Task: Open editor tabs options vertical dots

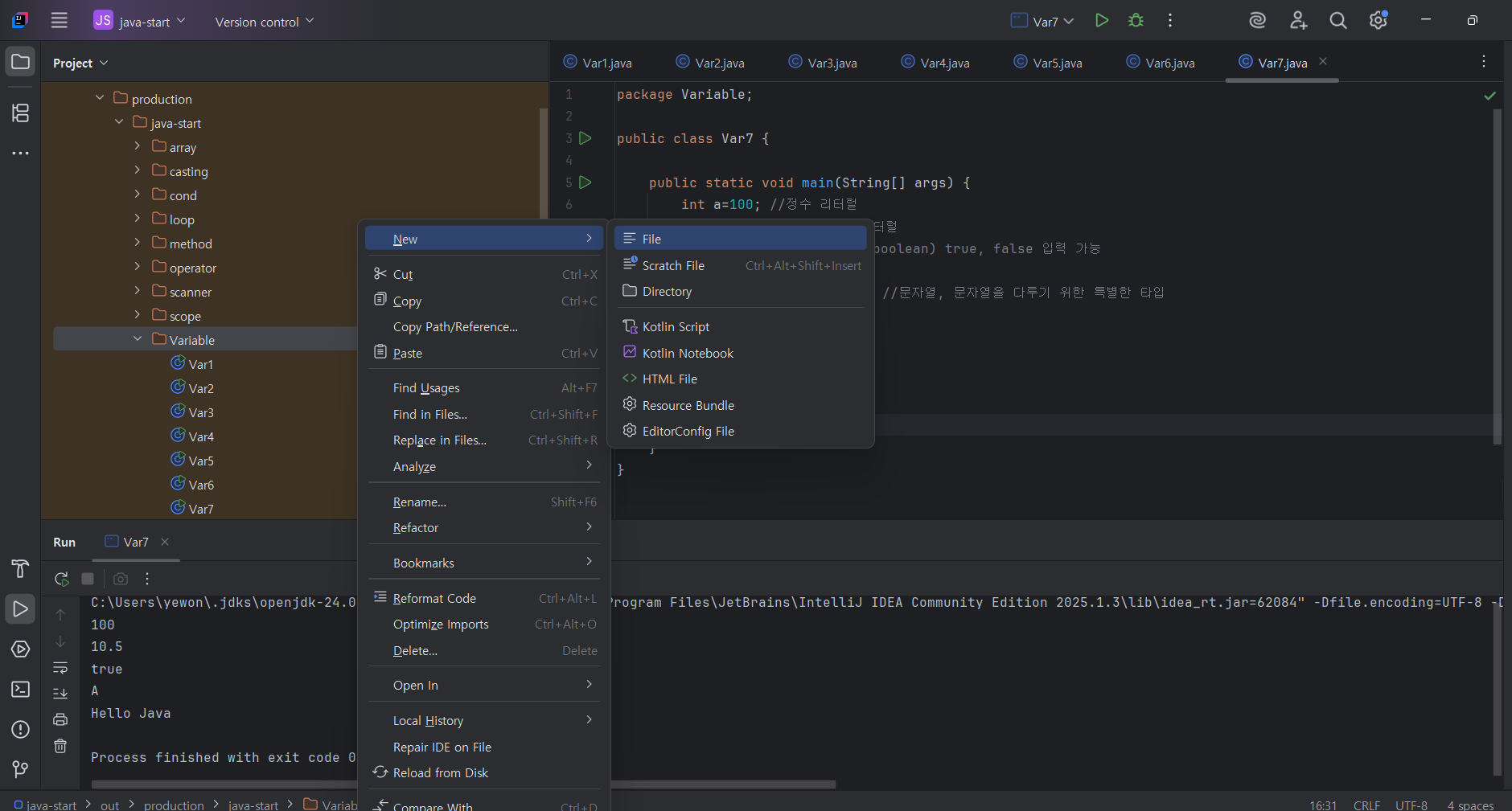Action: (x=1484, y=62)
